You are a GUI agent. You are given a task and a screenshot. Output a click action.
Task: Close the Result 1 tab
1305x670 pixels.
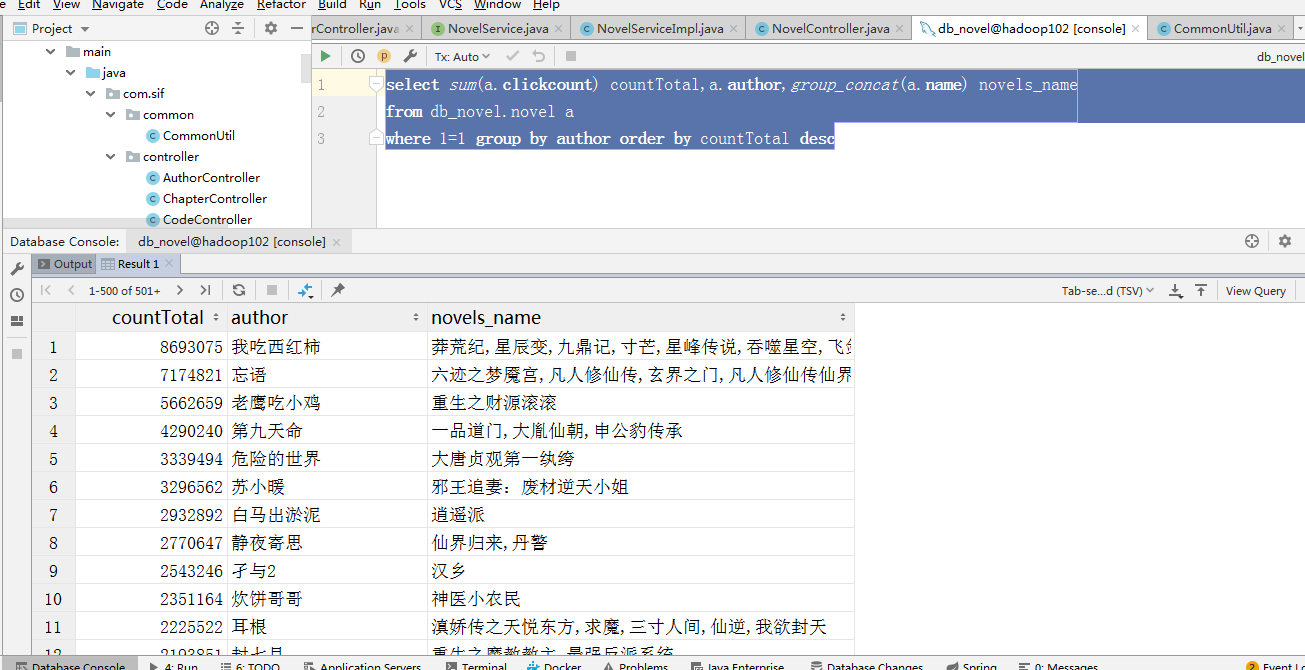[x=170, y=264]
